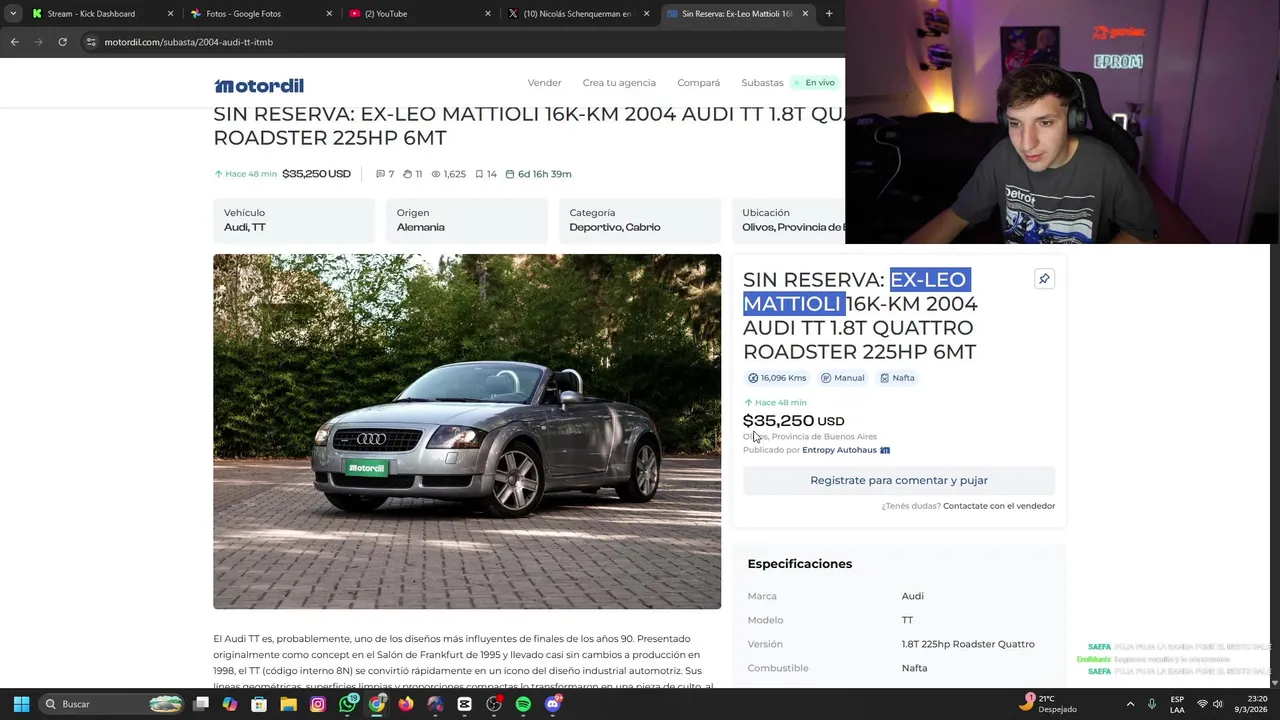Open the Windows Start menu
This screenshot has height=720, width=1280.
(x=21, y=704)
